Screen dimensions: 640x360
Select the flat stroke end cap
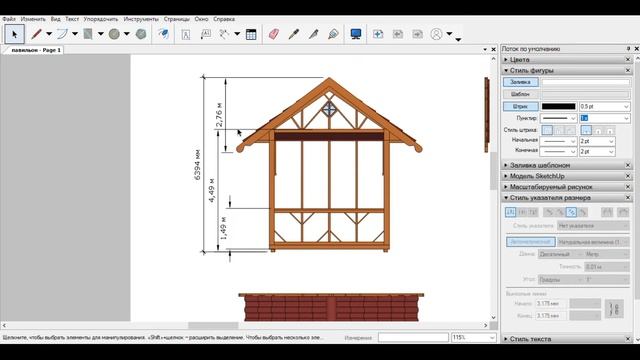point(586,130)
